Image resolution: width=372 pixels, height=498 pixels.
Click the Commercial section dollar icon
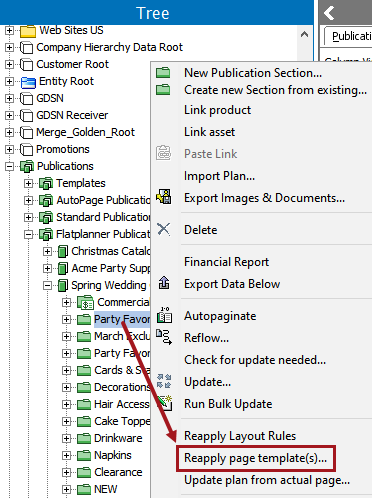[x=85, y=302]
